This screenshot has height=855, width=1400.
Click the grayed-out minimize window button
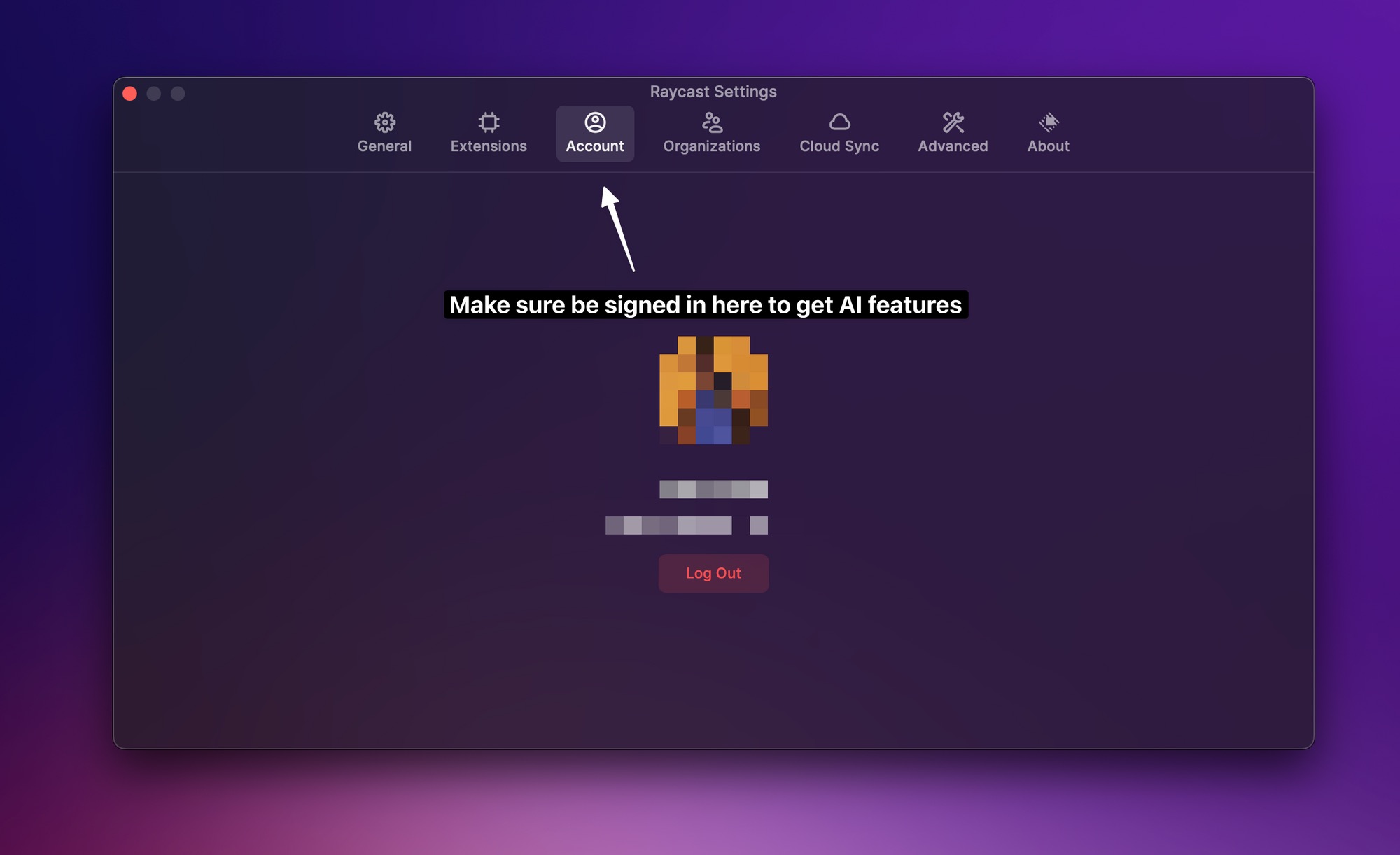click(154, 94)
